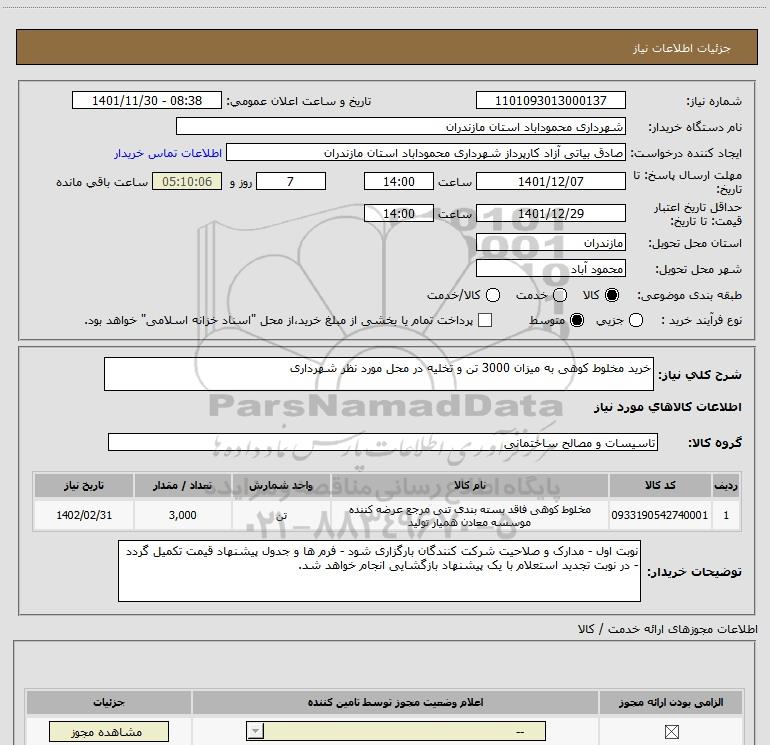Click اطلاعات مجوزهای ارائه خدمت heading
Viewport: 770px width, 745px height.
coord(668,629)
